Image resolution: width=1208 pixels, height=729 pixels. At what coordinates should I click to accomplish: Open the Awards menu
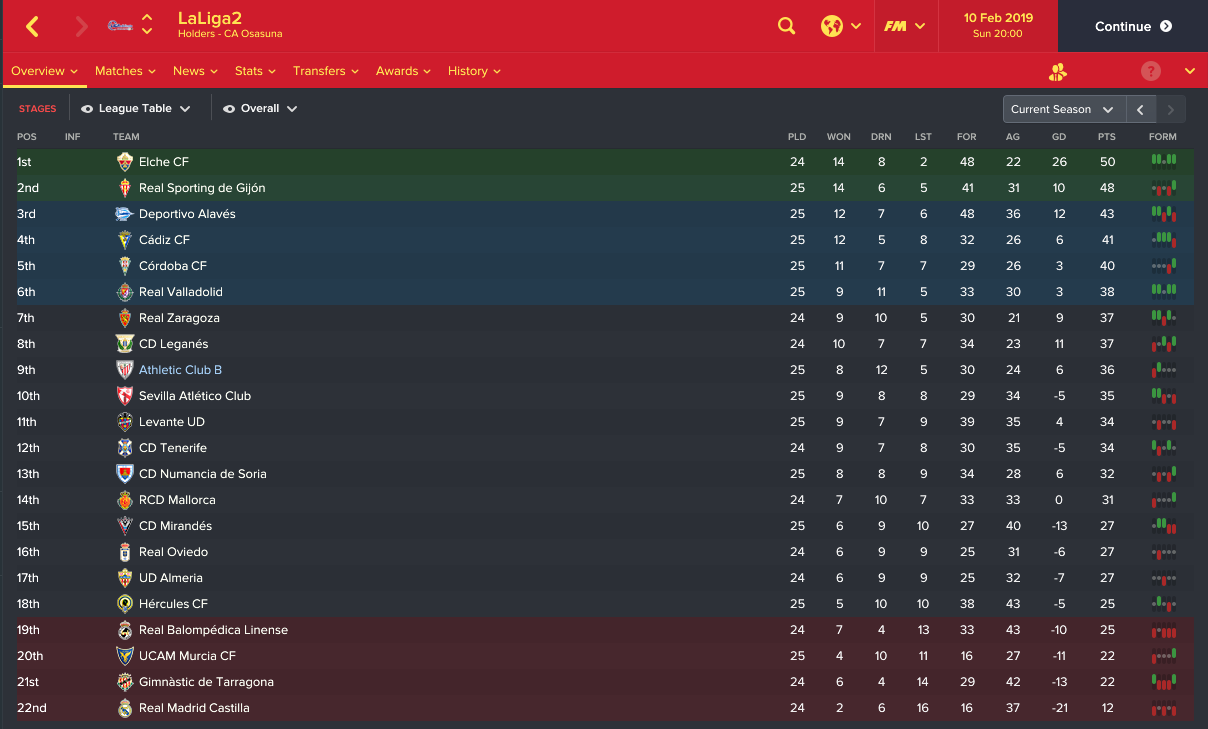pyautogui.click(x=403, y=71)
